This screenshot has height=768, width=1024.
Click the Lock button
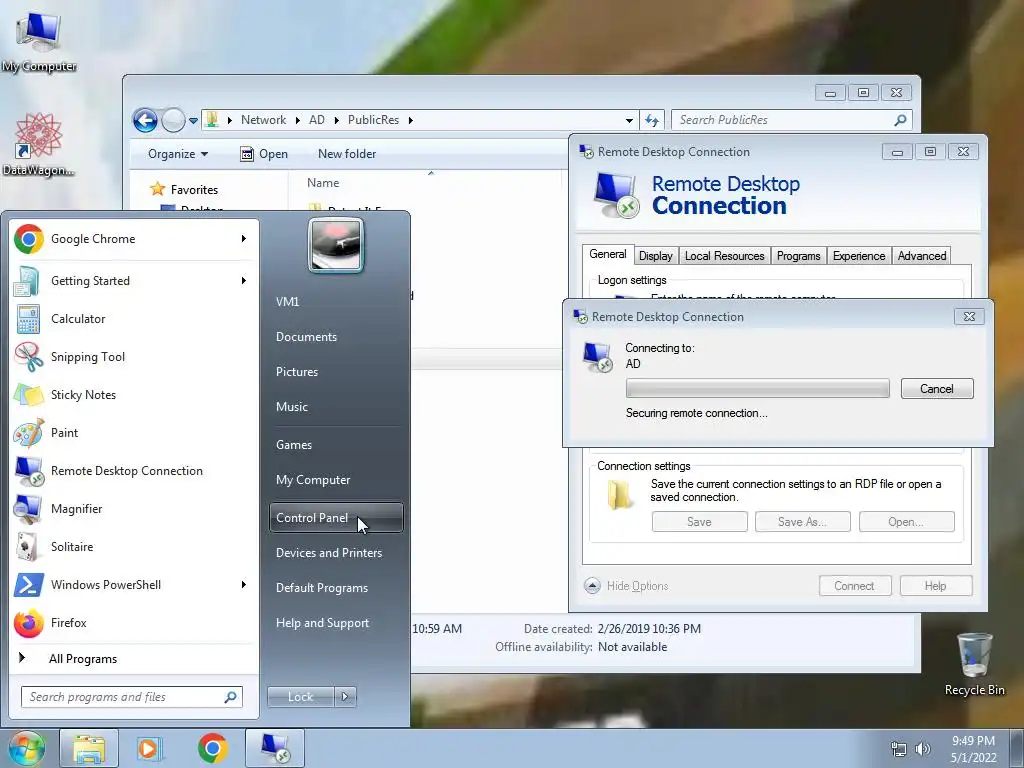pos(300,697)
